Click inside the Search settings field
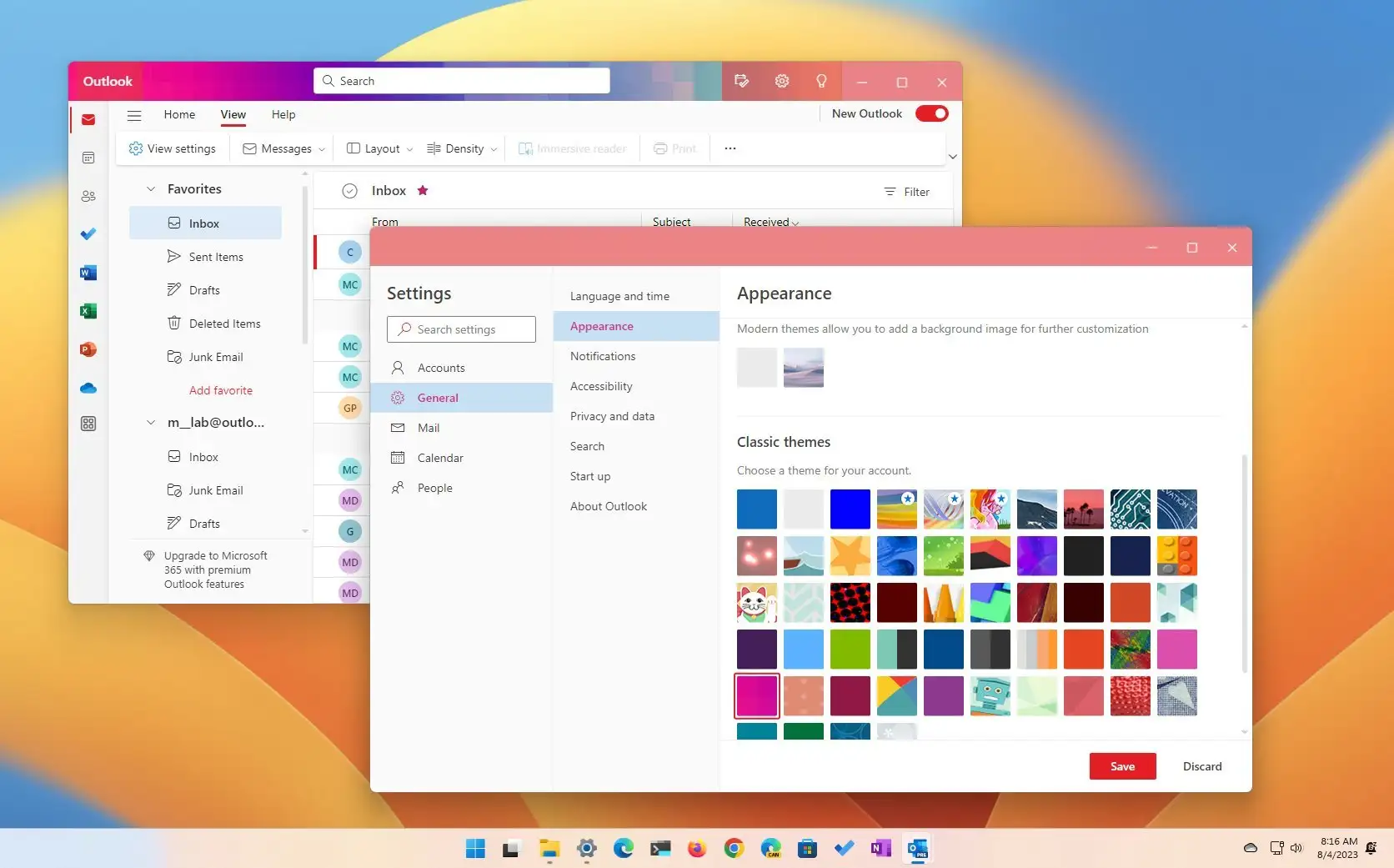 pyautogui.click(x=461, y=329)
